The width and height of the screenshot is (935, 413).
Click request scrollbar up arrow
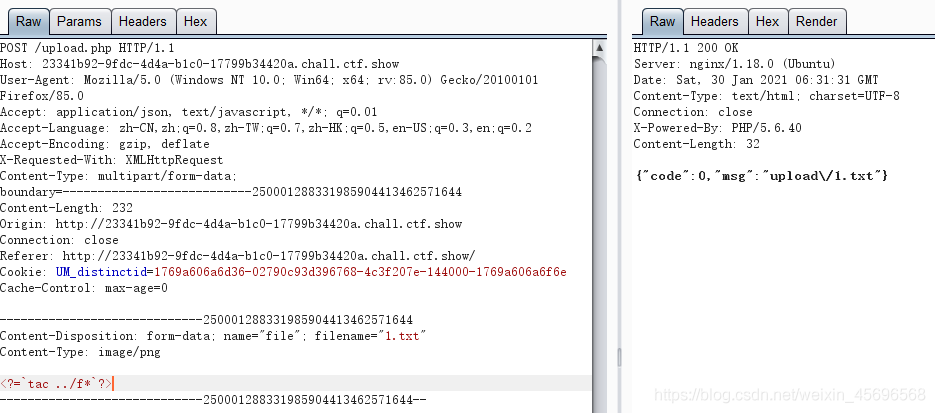(x=600, y=48)
